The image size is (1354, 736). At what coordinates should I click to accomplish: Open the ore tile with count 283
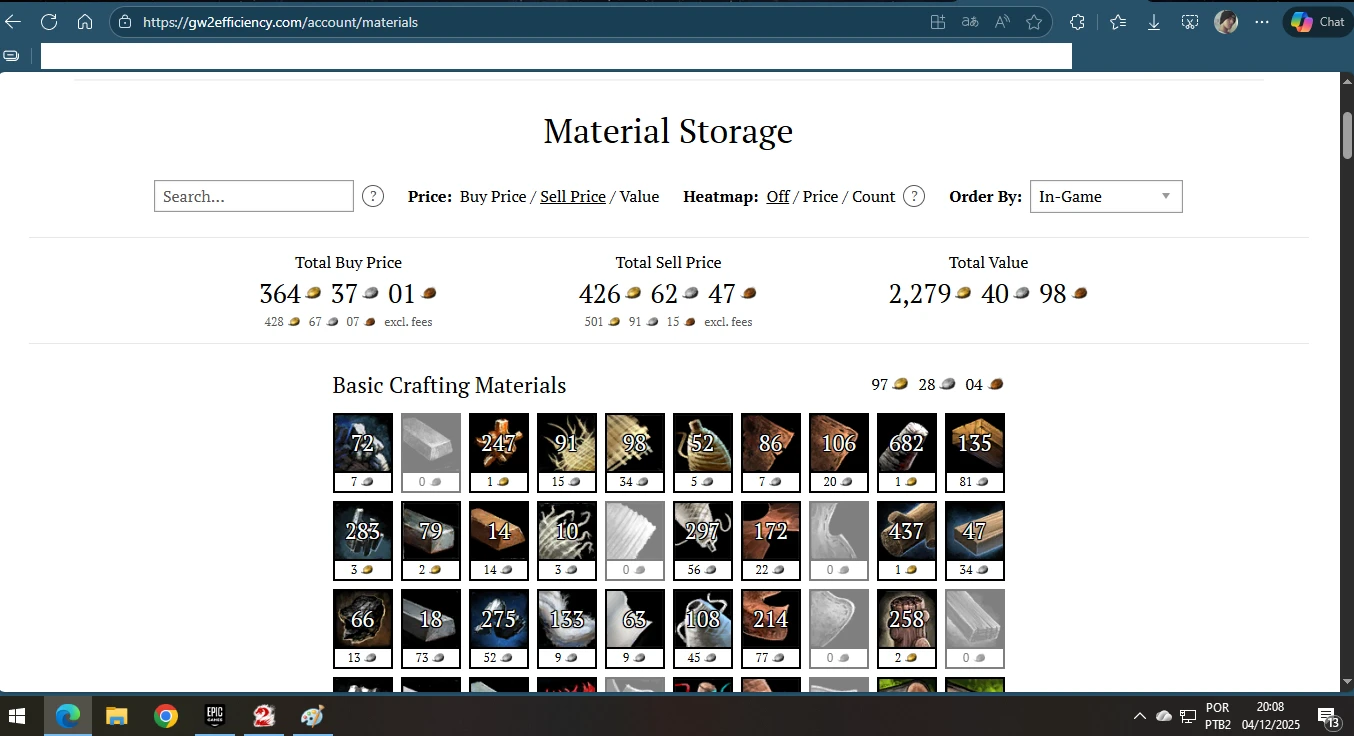tap(362, 531)
